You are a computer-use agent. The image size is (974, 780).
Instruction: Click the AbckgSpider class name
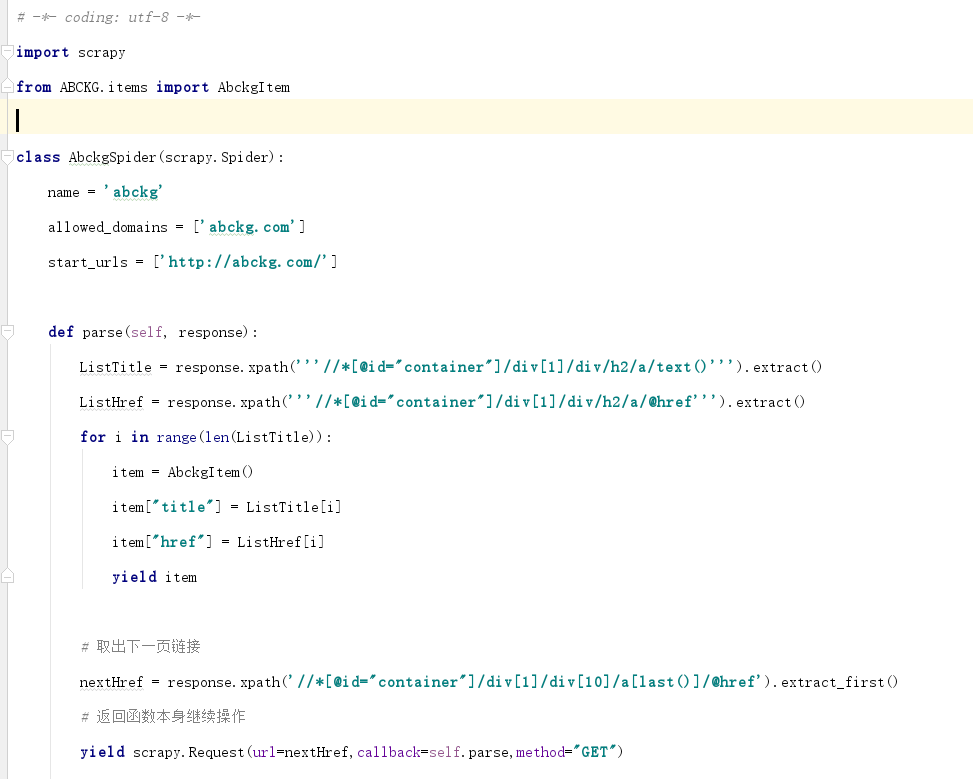click(112, 157)
